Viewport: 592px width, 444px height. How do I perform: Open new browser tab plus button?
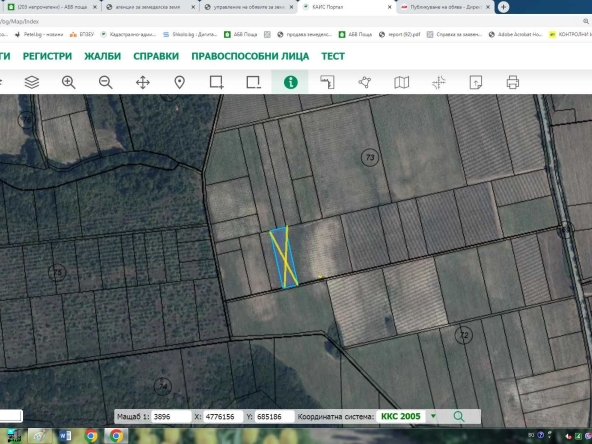[503, 7]
